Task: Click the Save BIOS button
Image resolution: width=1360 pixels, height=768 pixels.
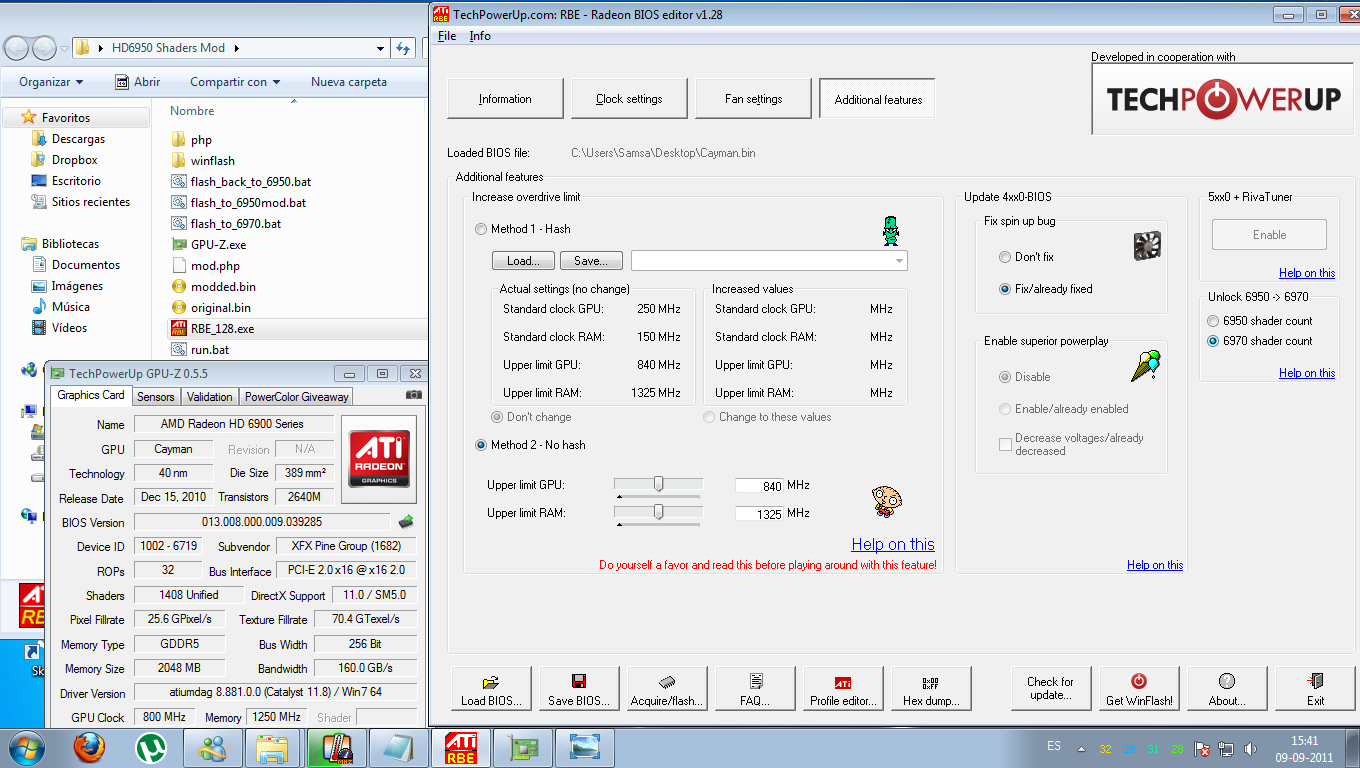Action: point(579,689)
